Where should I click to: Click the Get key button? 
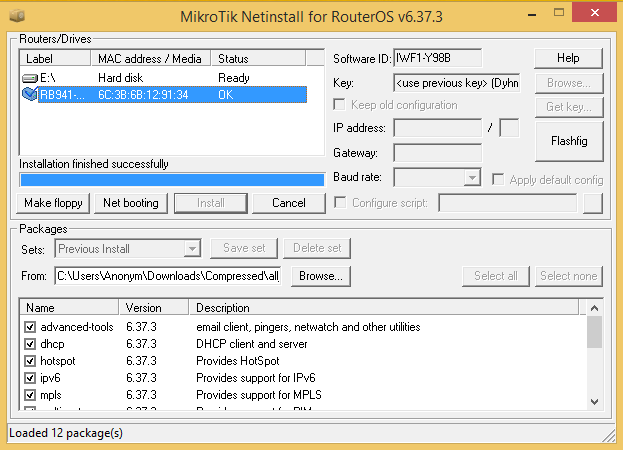tap(569, 107)
